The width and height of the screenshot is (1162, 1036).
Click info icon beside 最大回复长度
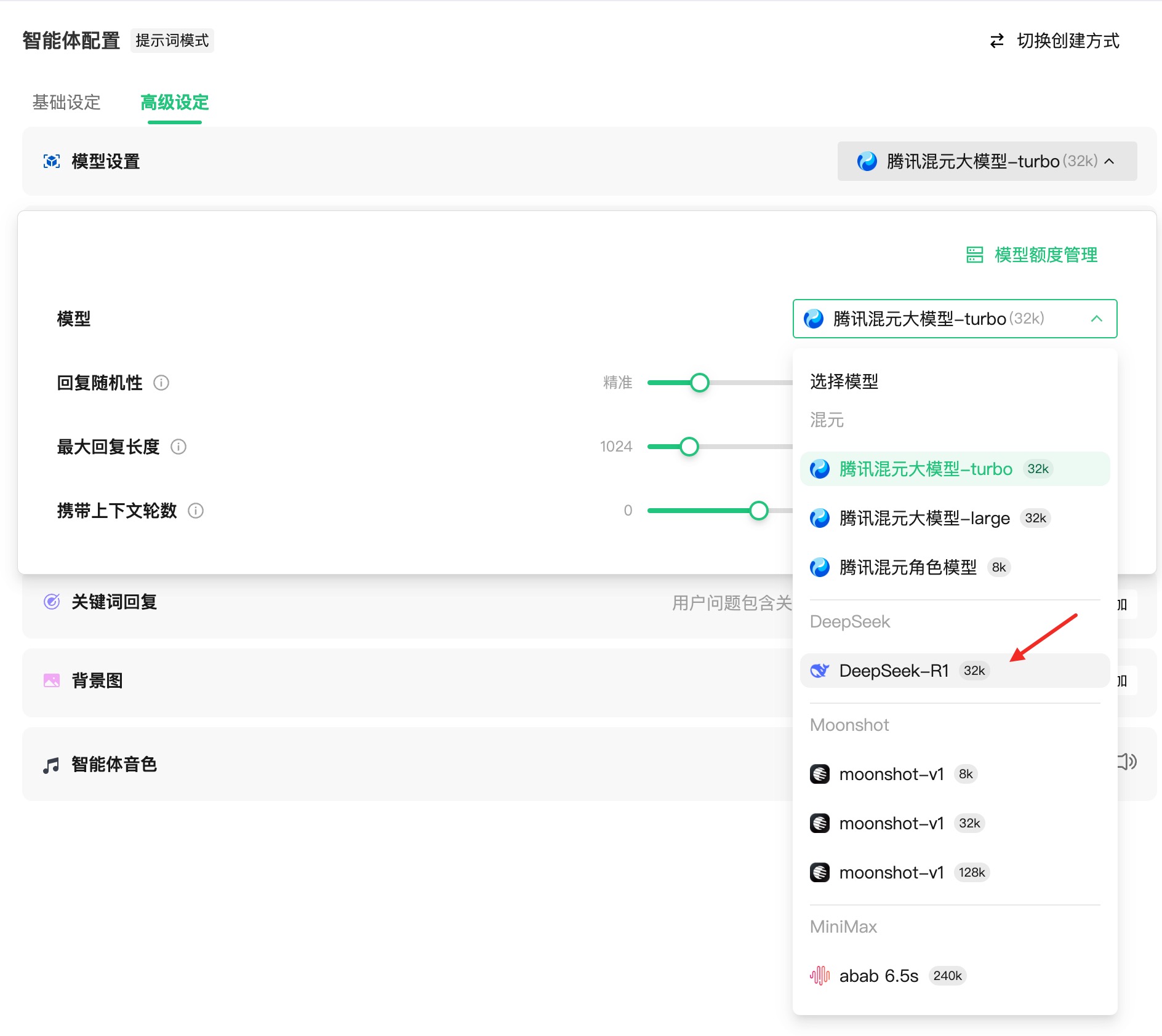178,447
